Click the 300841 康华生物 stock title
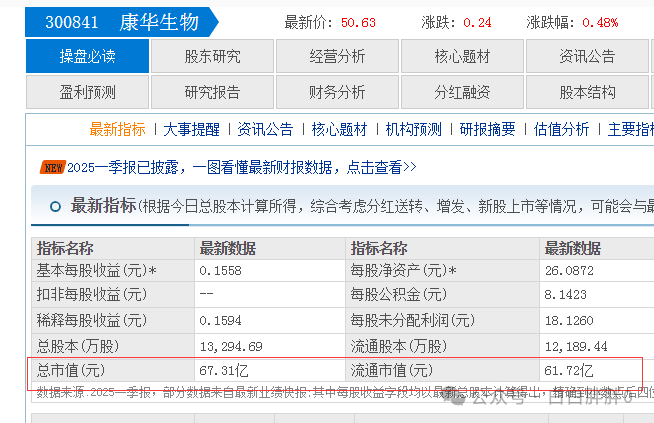The image size is (654, 423). coord(122,22)
